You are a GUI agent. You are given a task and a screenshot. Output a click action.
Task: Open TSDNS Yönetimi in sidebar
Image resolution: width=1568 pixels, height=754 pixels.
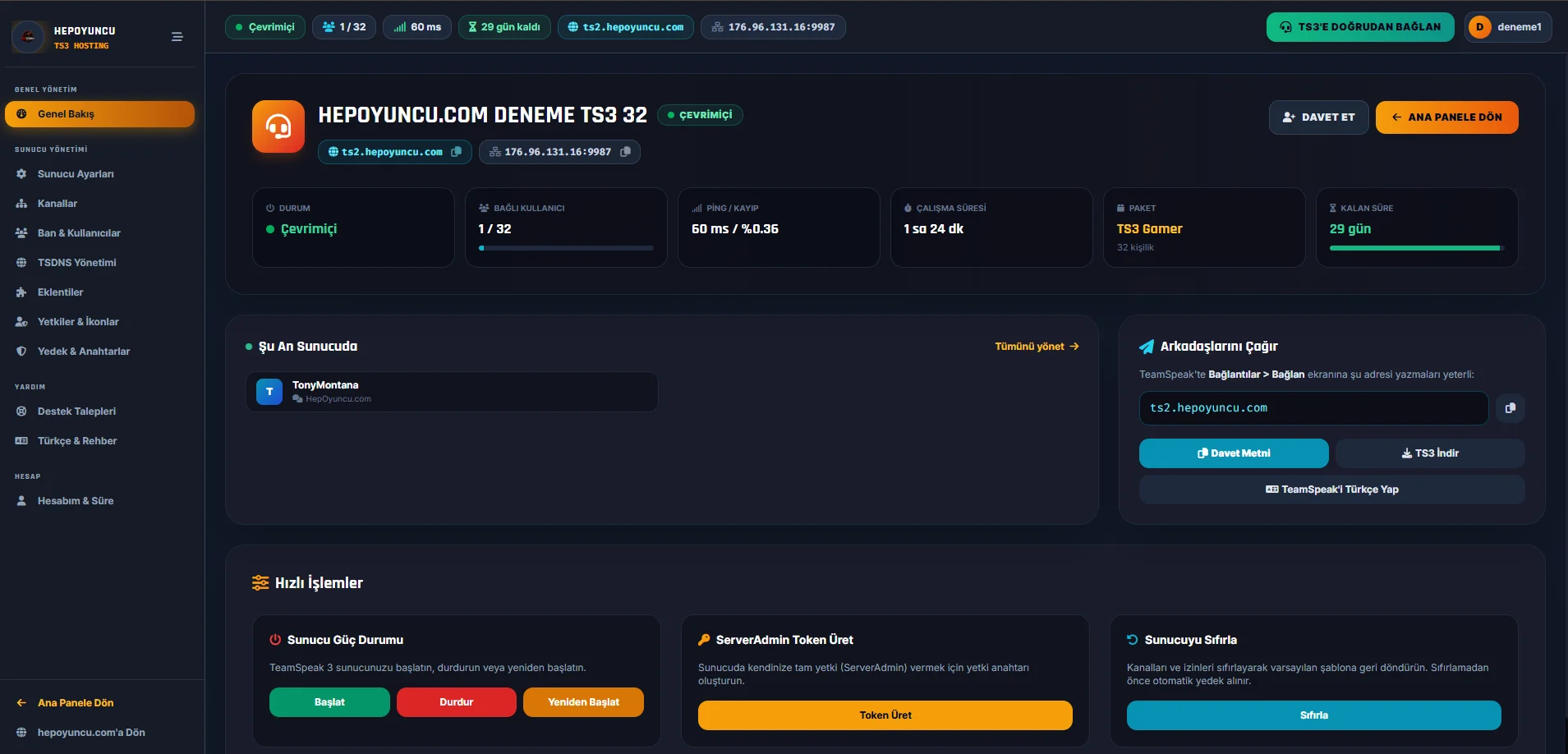coord(99,263)
